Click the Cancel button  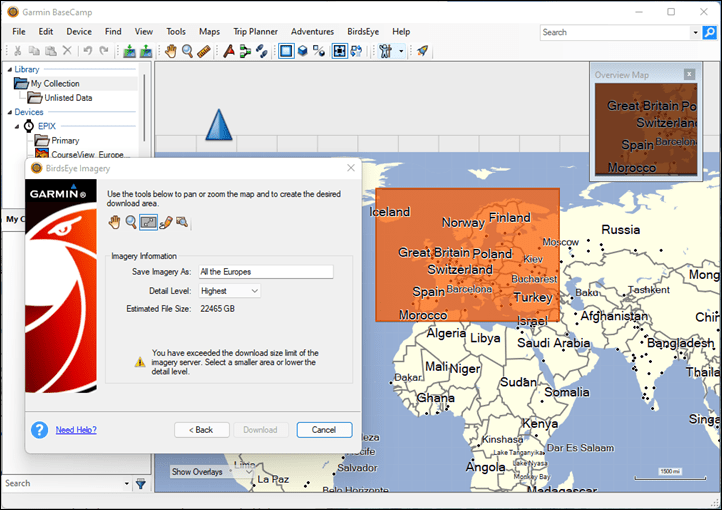[324, 430]
